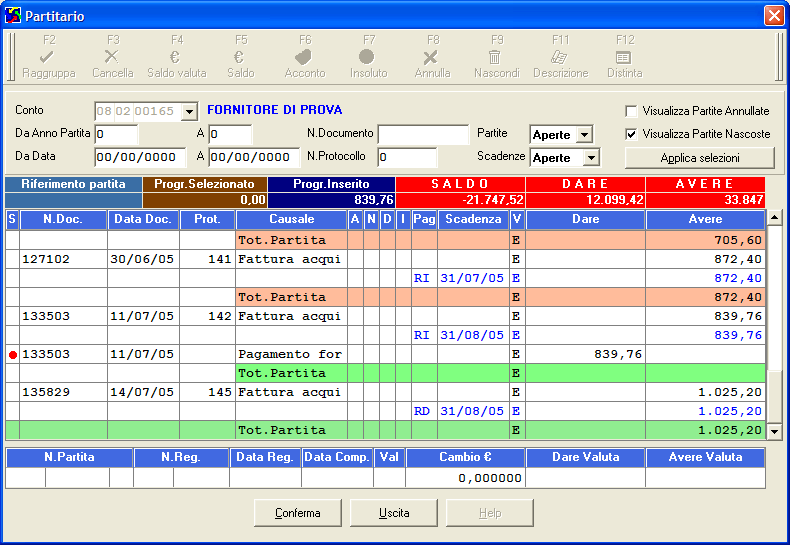
Task: Click the Help button
Action: coord(490,513)
